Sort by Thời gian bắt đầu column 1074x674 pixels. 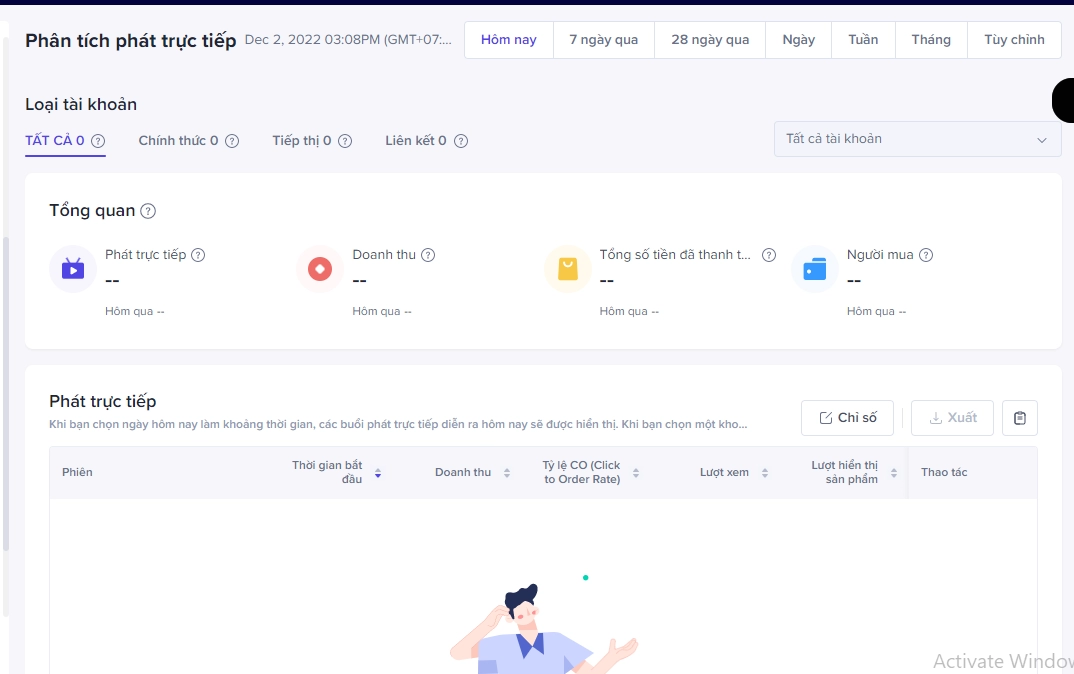point(378,473)
